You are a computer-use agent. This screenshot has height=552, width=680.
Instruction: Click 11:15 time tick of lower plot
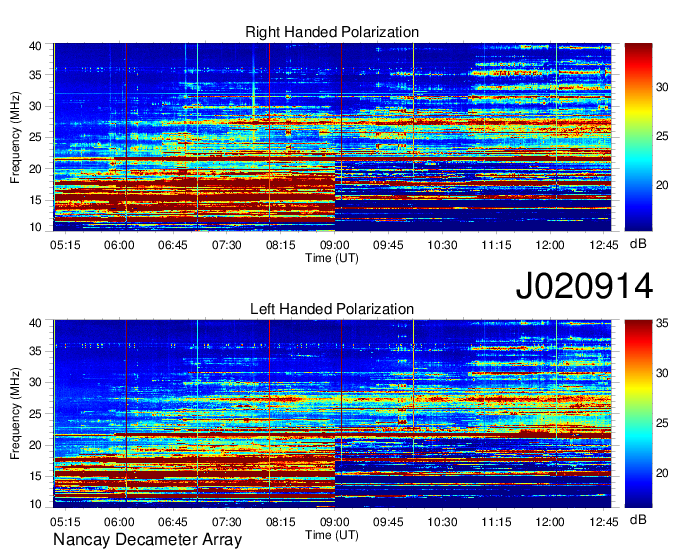[x=496, y=522]
